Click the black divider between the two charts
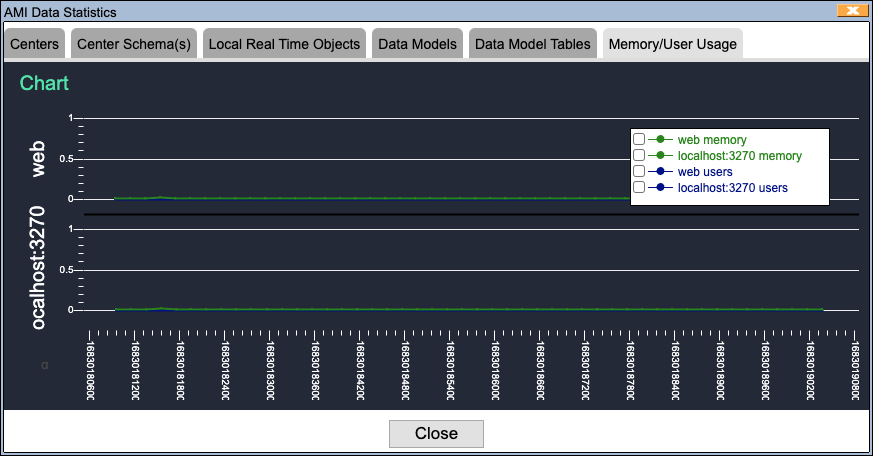Screen dimensions: 873x456 [x=470, y=214]
